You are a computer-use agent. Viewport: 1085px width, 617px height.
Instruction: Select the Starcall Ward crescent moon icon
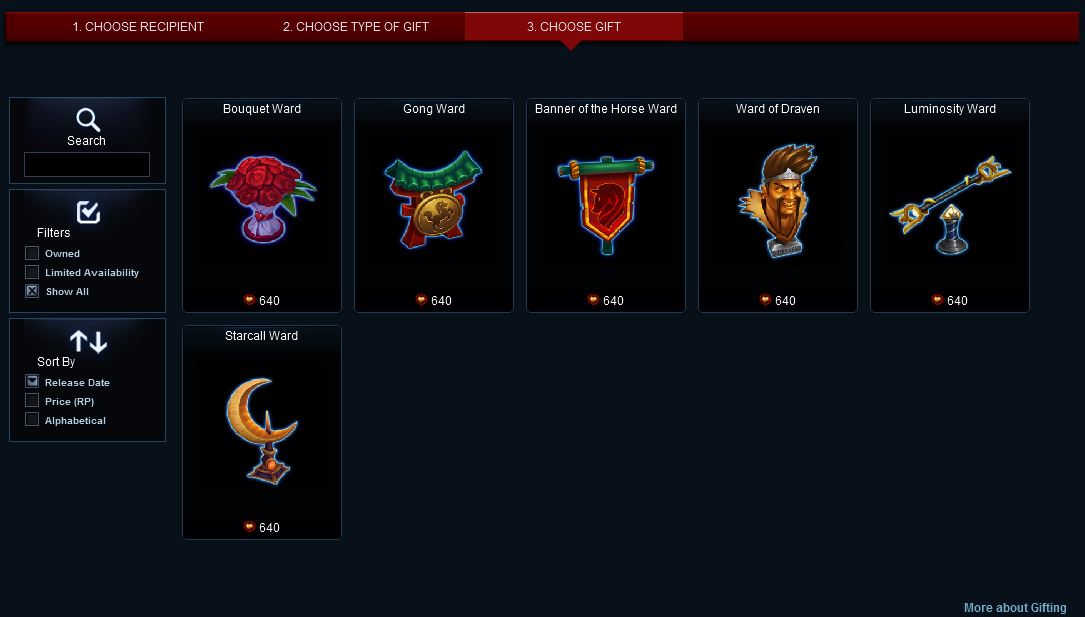pyautogui.click(x=262, y=430)
